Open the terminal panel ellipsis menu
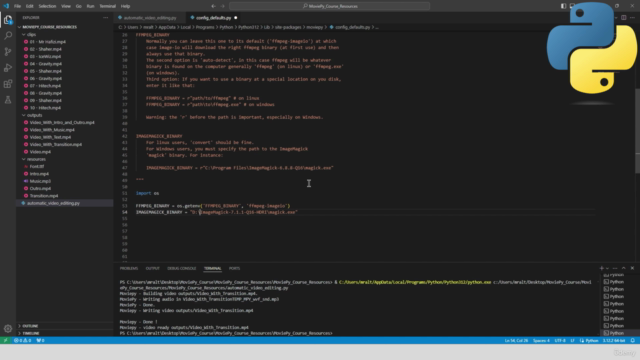This screenshot has height=360, width=640. (615, 268)
